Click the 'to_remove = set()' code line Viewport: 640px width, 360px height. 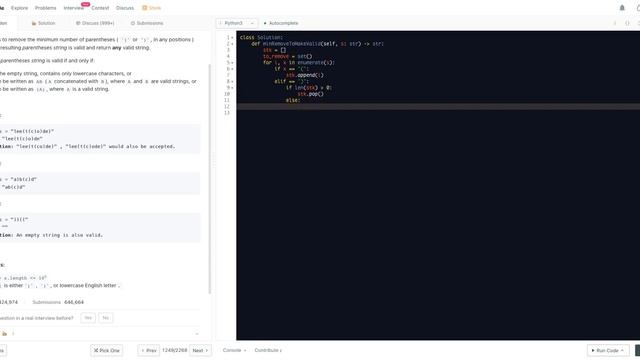(x=287, y=56)
